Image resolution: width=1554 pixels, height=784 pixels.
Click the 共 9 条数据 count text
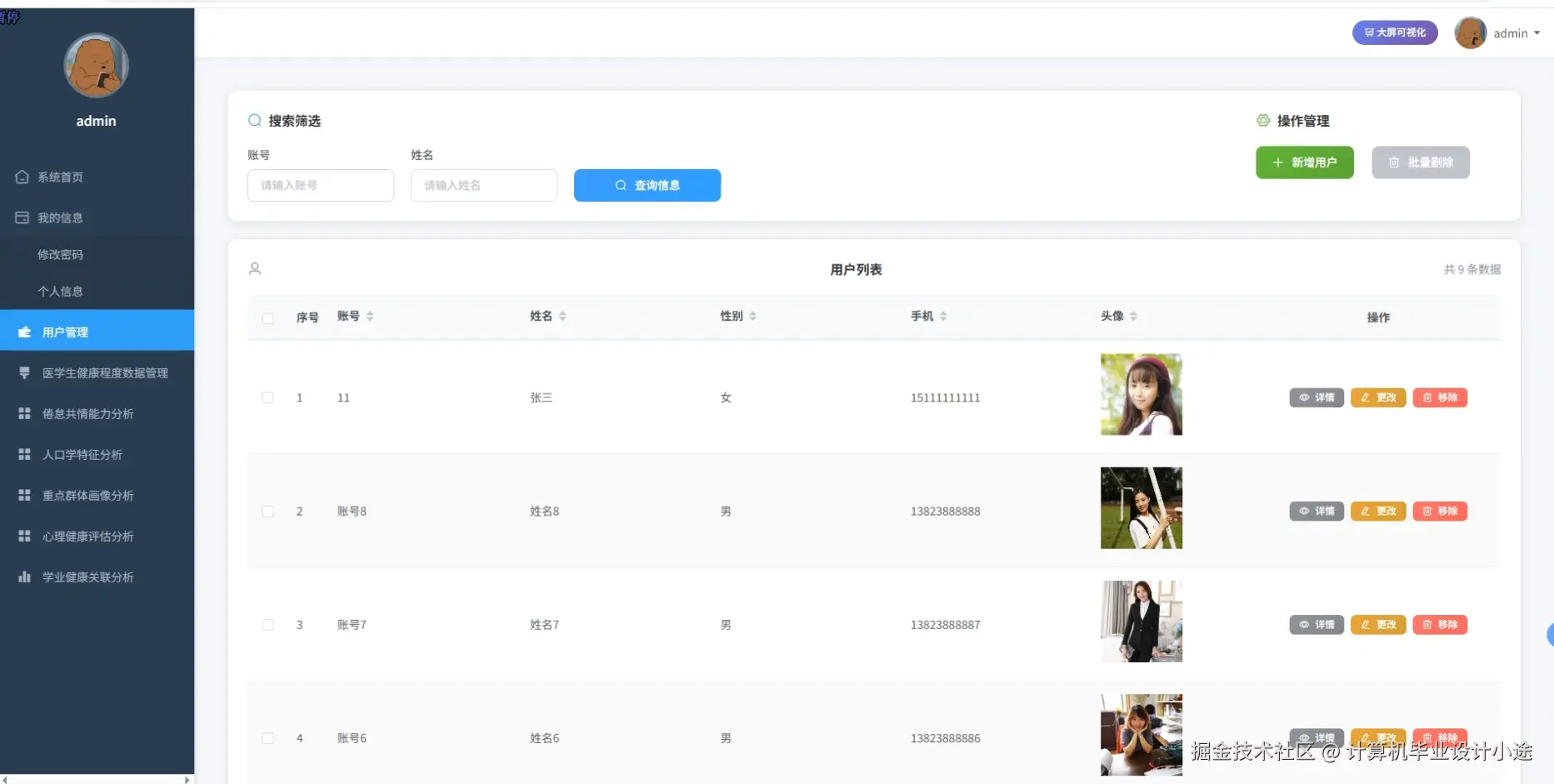pyautogui.click(x=1472, y=269)
